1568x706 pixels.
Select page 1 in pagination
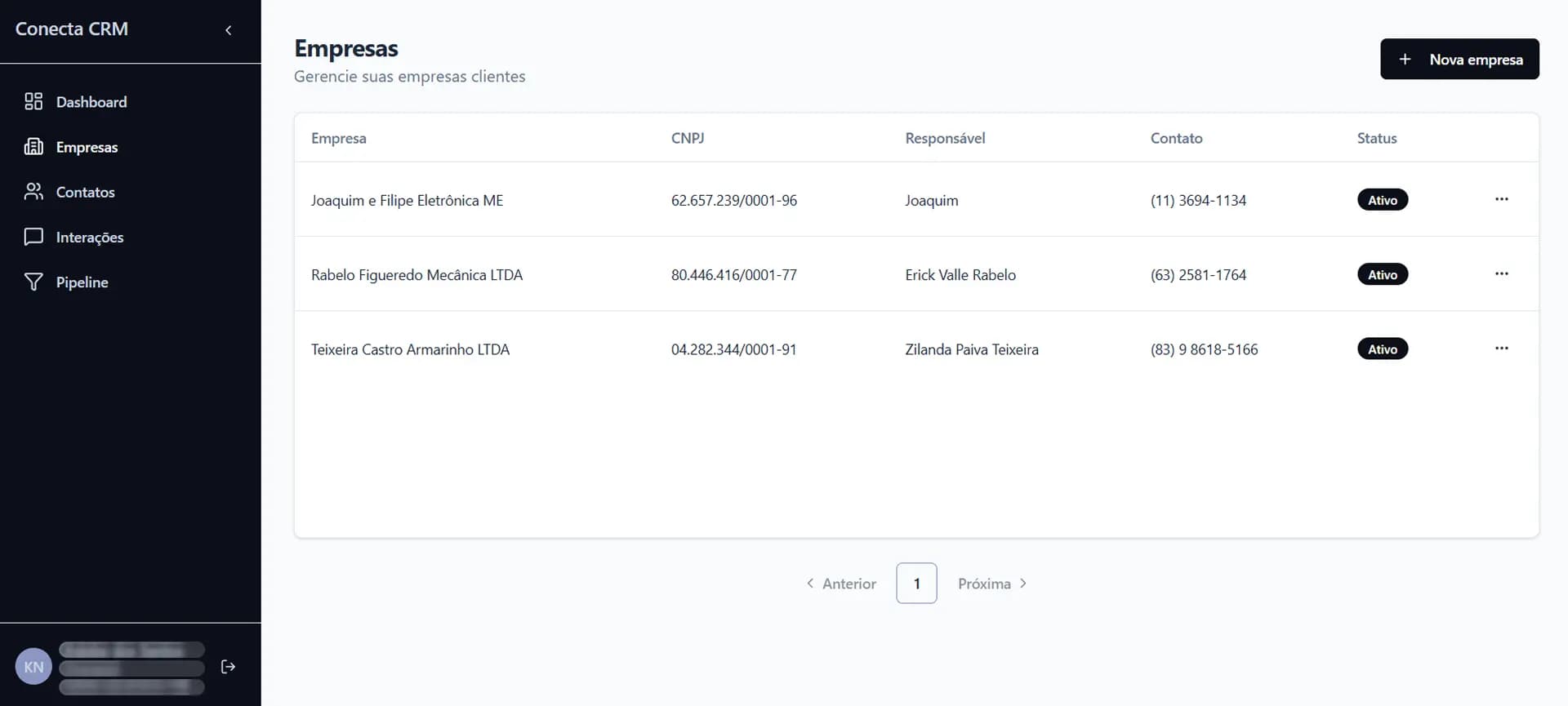pos(916,584)
